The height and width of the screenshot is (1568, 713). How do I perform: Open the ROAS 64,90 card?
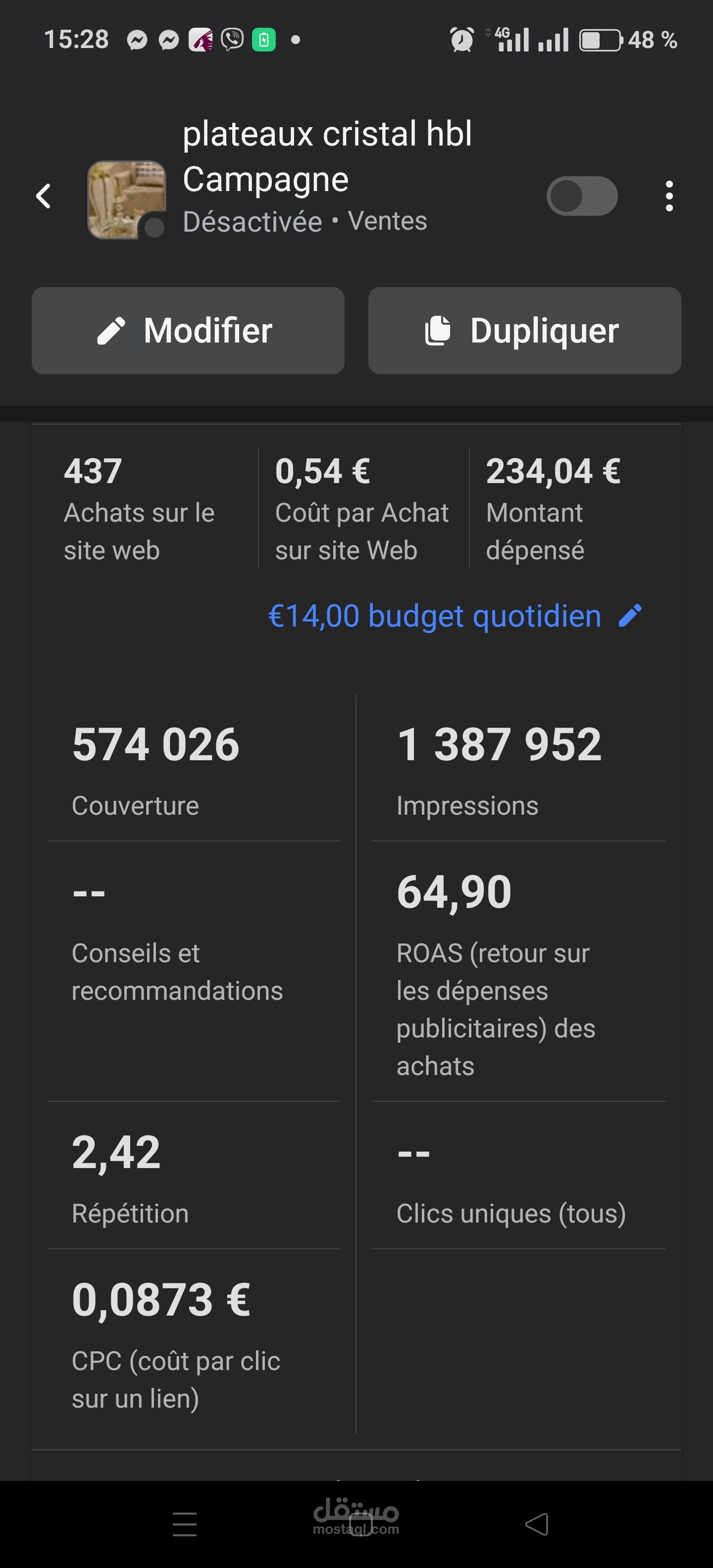pos(519,972)
